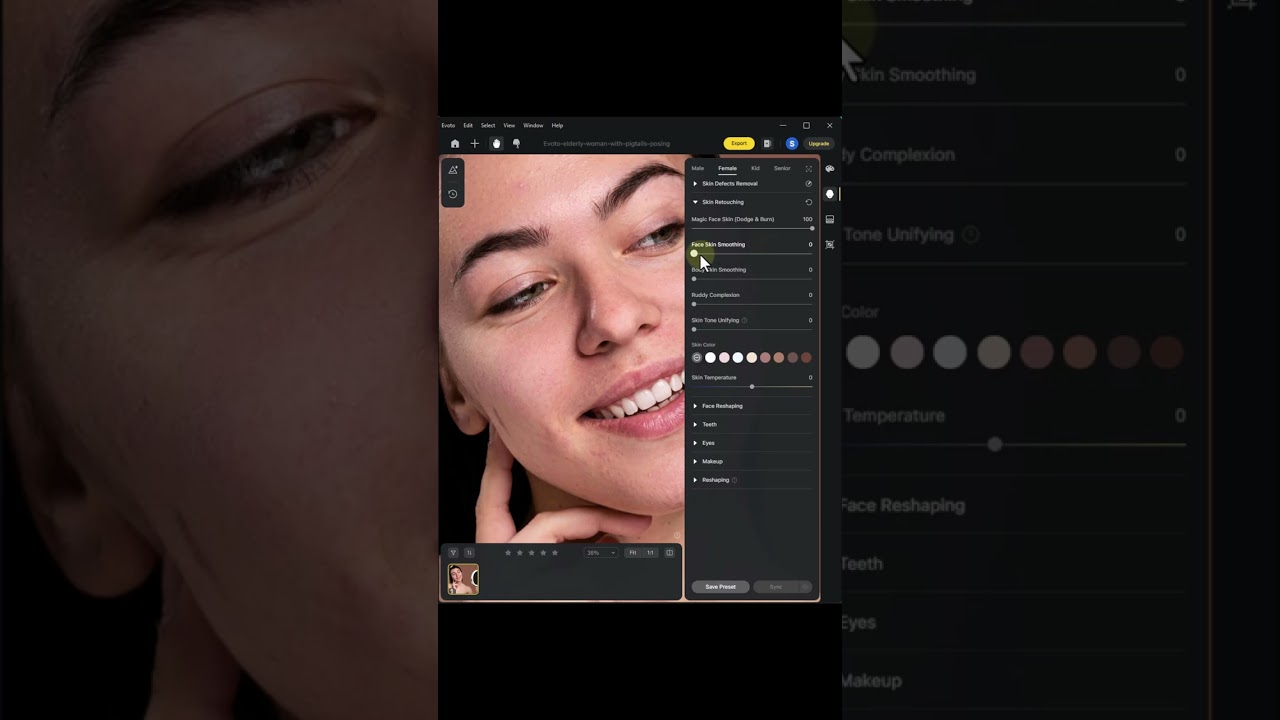Viewport: 1280px width, 720px height.
Task: Select the no skin color option
Action: tap(697, 358)
